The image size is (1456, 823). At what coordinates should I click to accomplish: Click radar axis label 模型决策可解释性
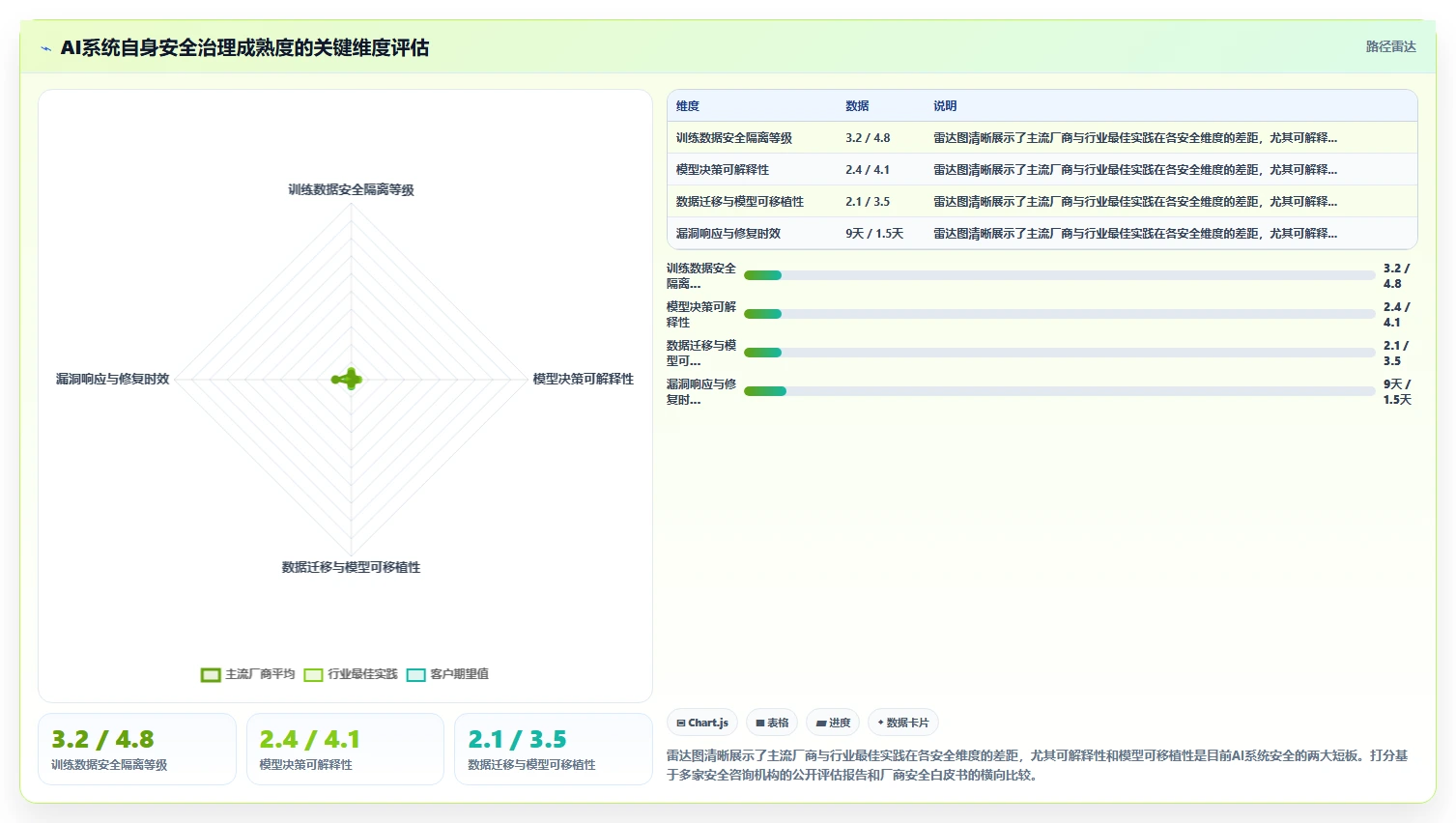(x=583, y=379)
